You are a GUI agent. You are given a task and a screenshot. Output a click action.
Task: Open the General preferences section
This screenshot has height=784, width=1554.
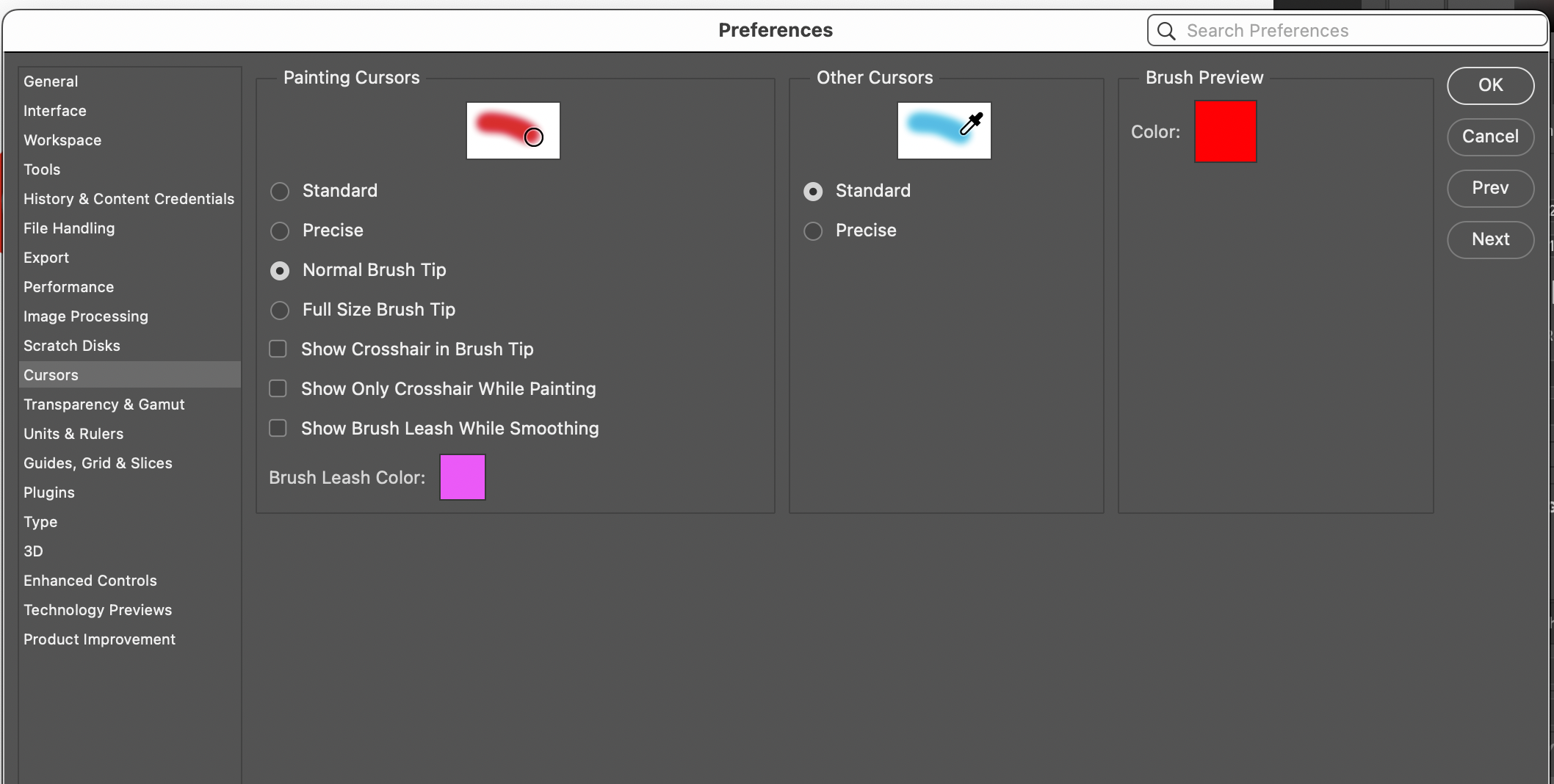coord(51,81)
